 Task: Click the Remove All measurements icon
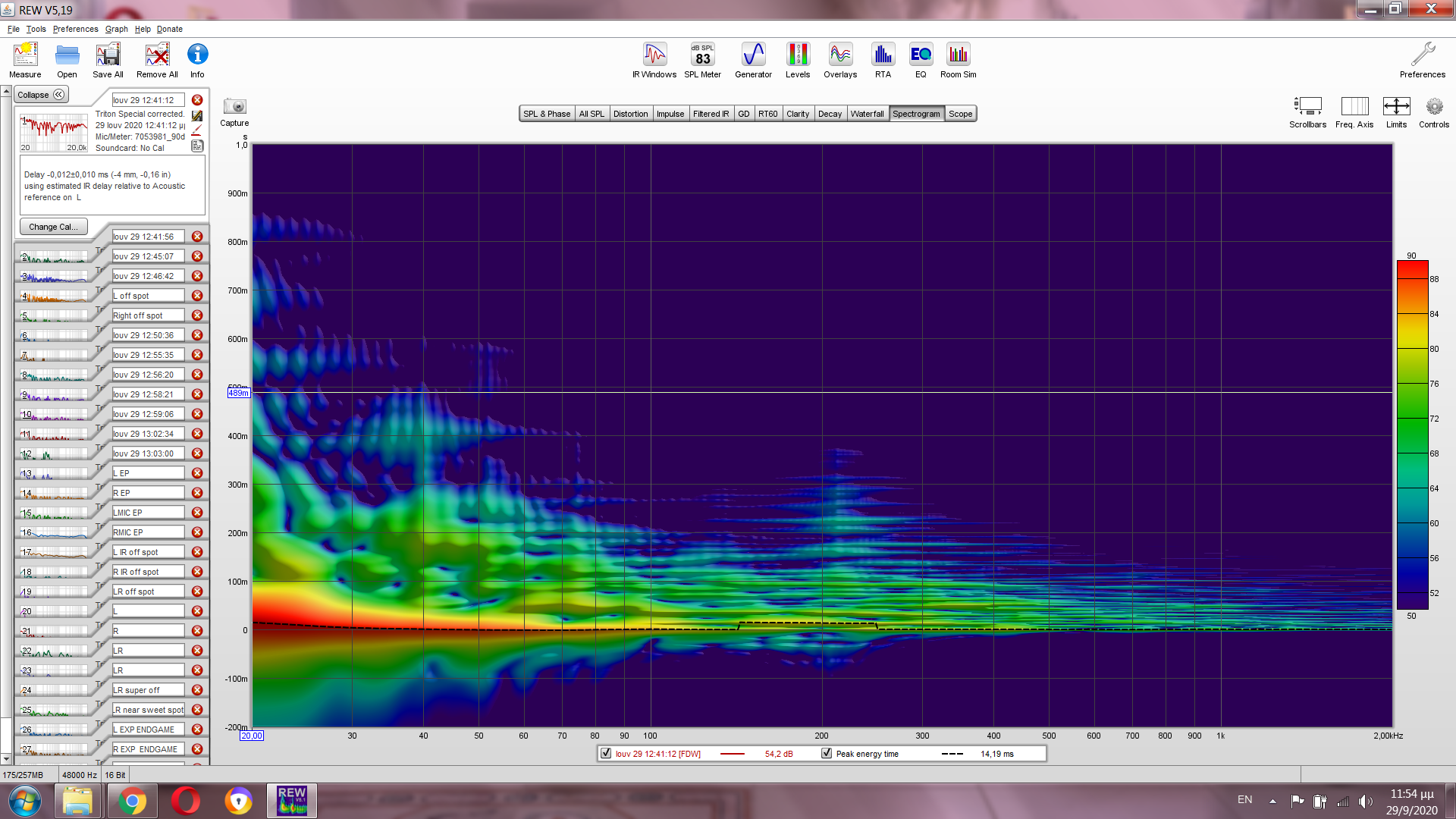(x=157, y=61)
